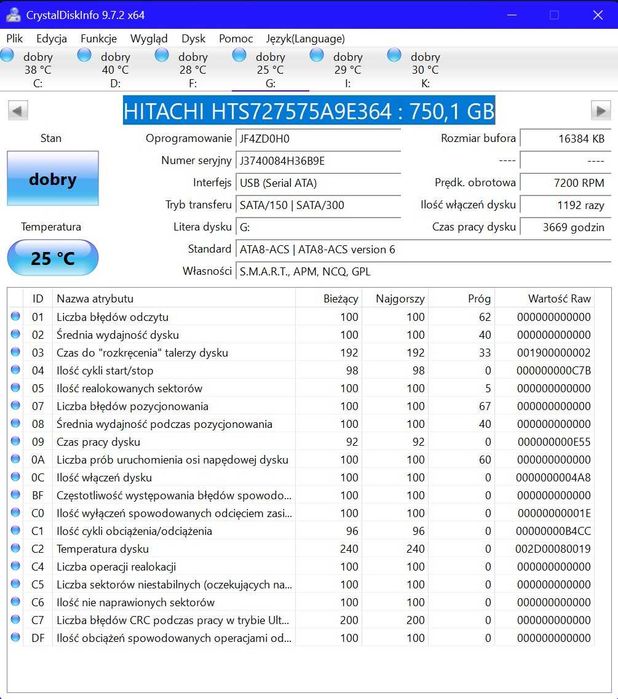Click status orb for attribute 01 row
This screenshot has height=699, width=618.
[x=16, y=317]
